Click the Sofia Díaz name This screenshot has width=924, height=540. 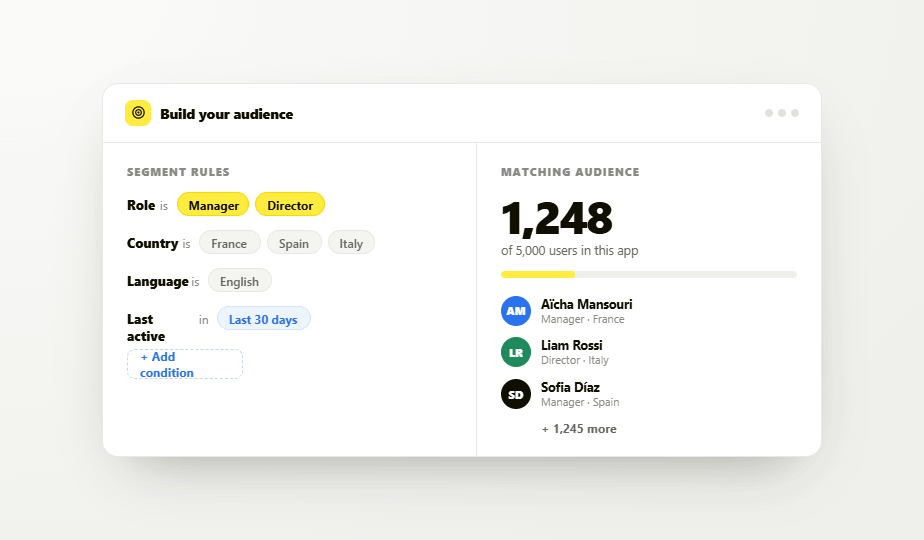(x=570, y=387)
